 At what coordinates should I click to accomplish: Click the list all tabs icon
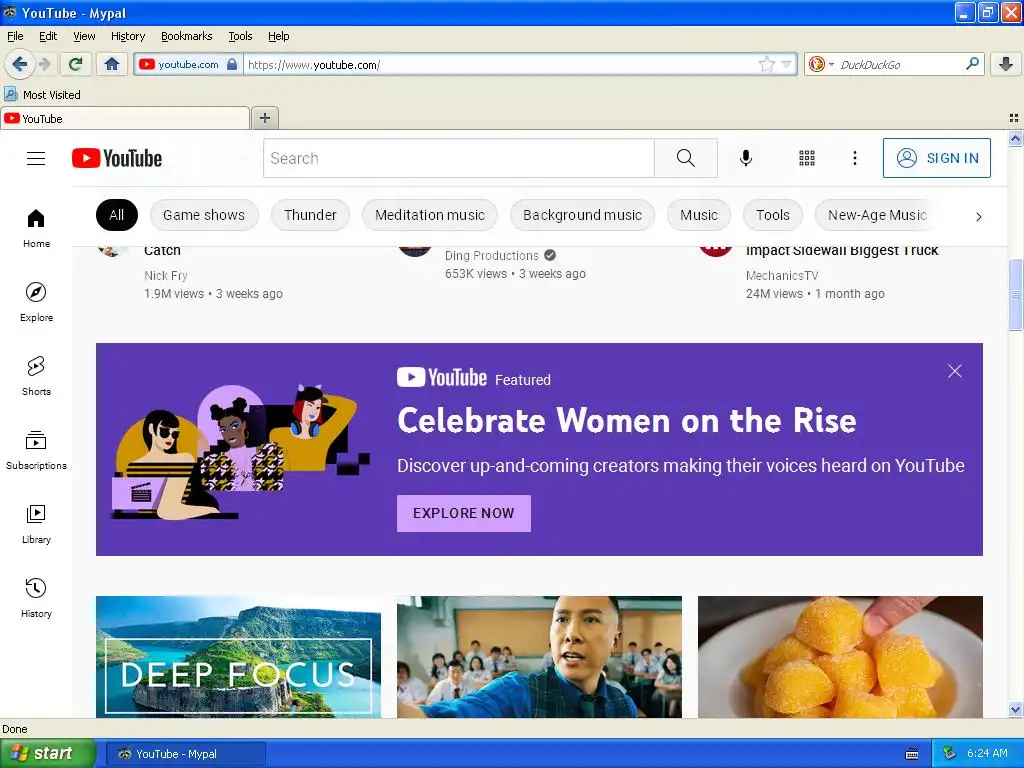point(1014,118)
